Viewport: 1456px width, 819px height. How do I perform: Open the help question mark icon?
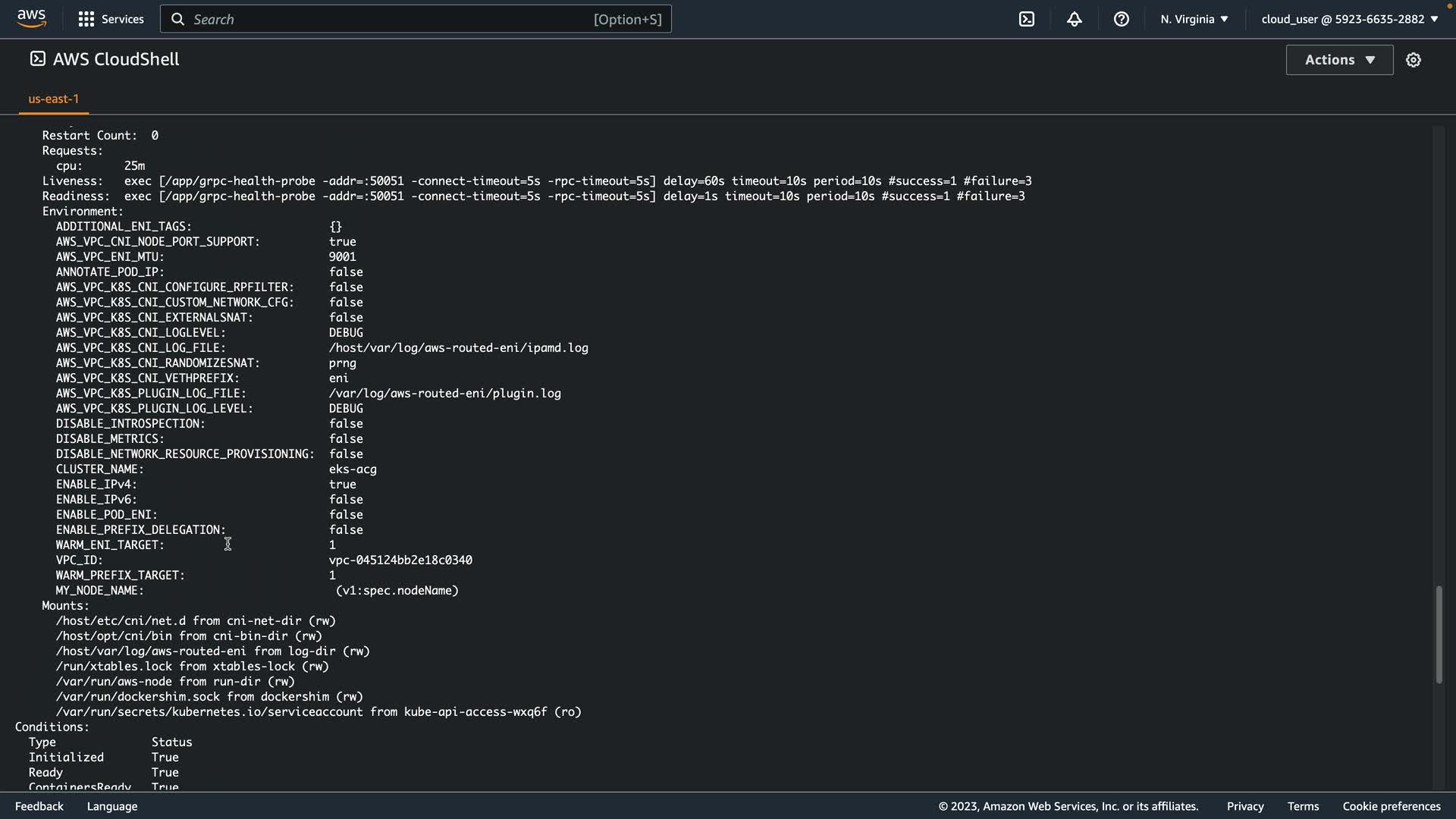tap(1121, 19)
